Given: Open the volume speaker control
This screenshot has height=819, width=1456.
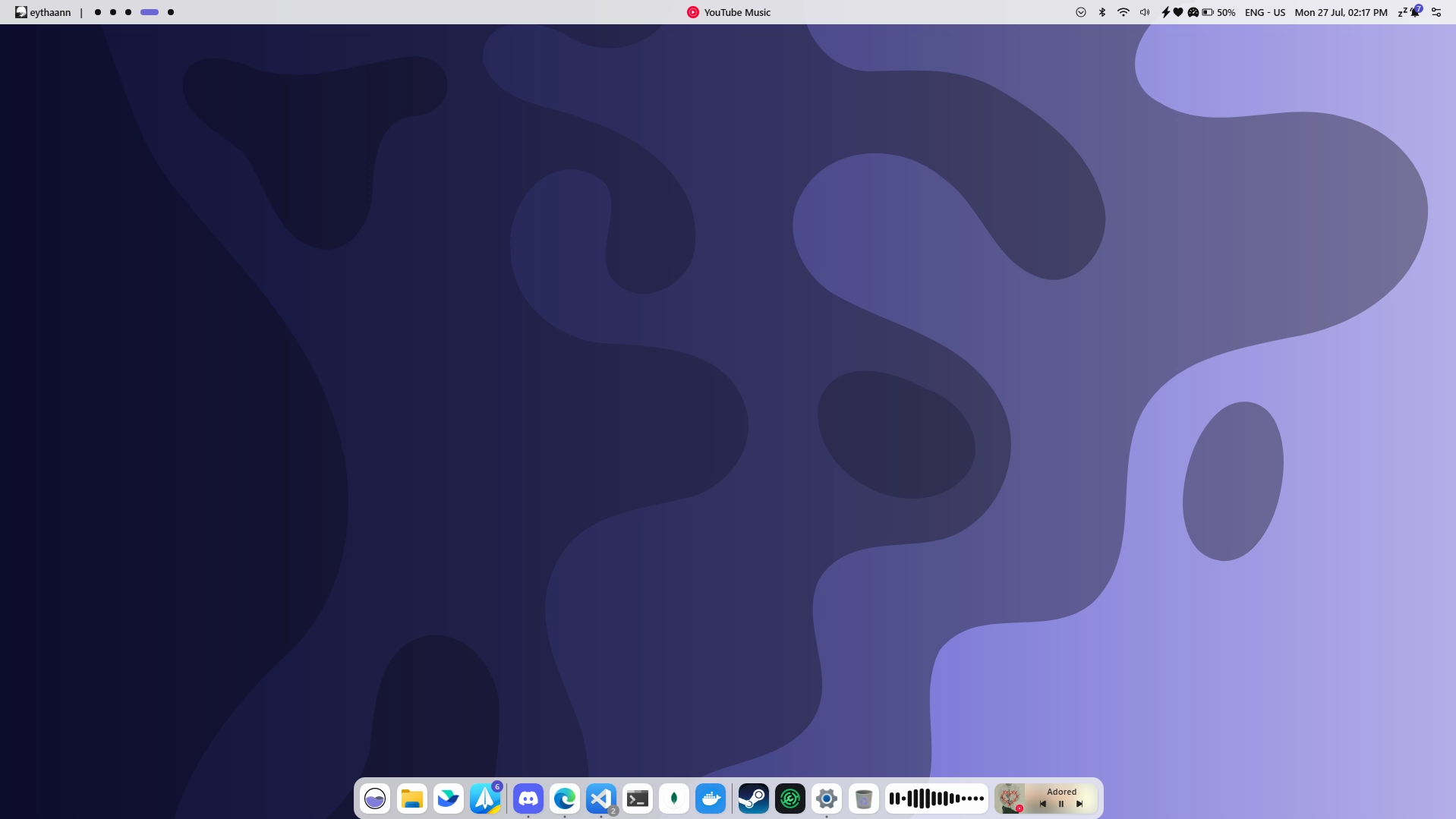Looking at the screenshot, I should [1145, 12].
